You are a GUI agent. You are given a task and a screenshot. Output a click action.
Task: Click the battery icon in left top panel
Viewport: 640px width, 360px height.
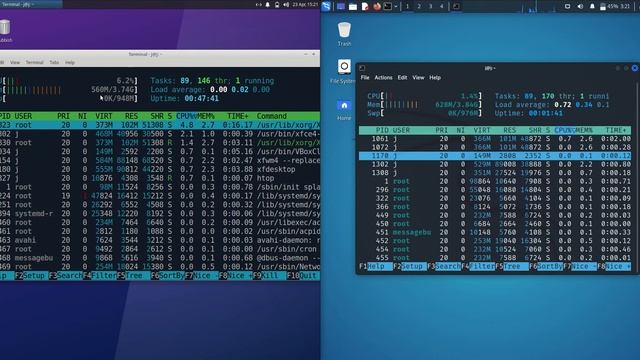click(x=277, y=4)
